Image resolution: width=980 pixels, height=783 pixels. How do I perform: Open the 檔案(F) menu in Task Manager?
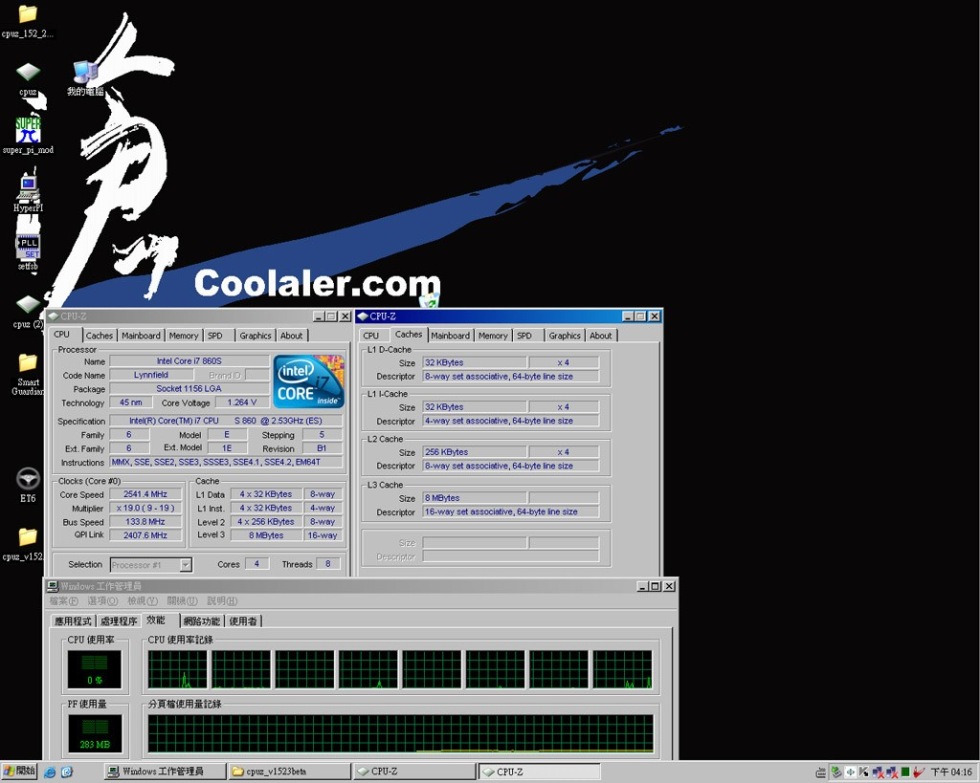(x=64, y=601)
